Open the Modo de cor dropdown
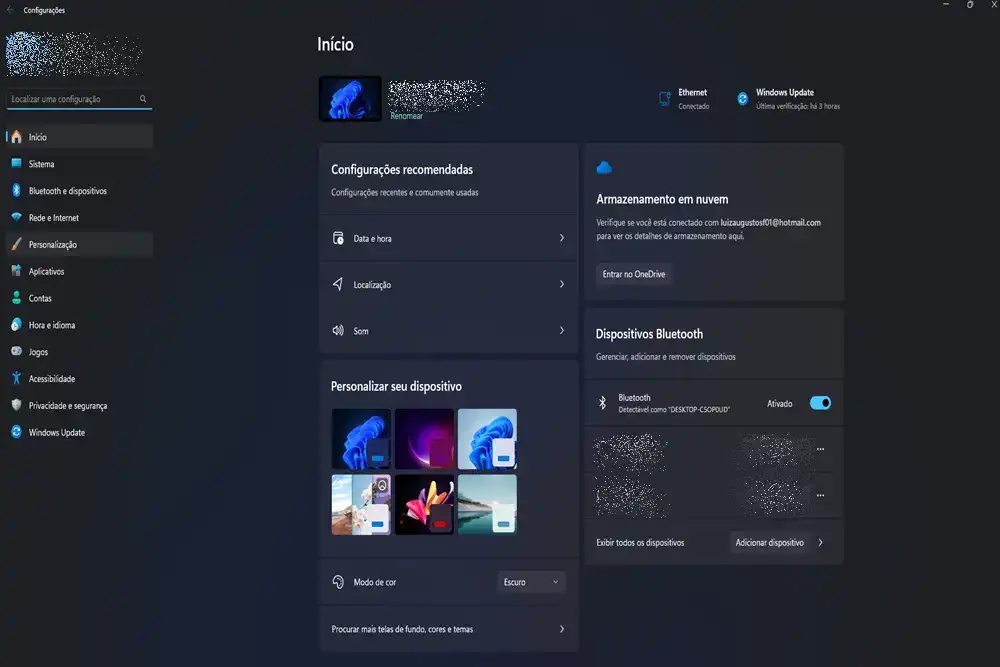 click(x=531, y=582)
